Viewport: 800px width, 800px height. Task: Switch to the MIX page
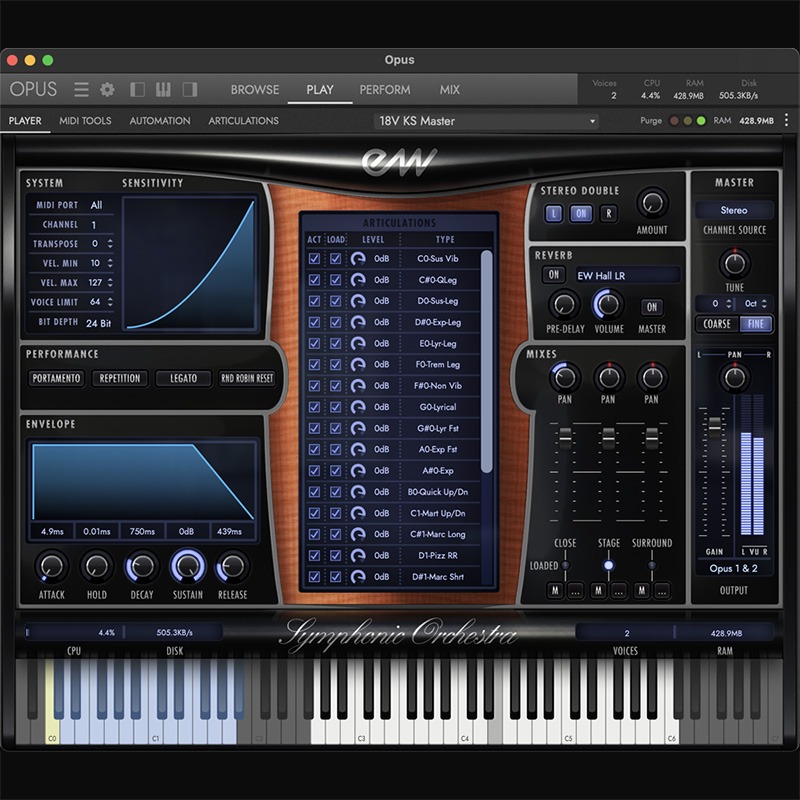click(449, 90)
